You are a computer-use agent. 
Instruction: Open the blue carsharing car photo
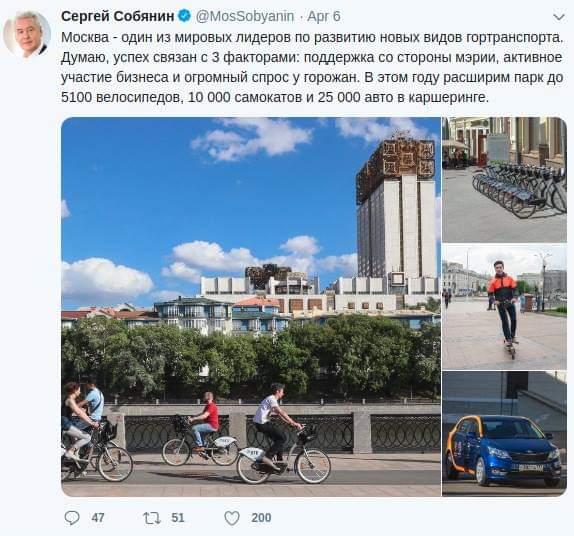(504, 434)
